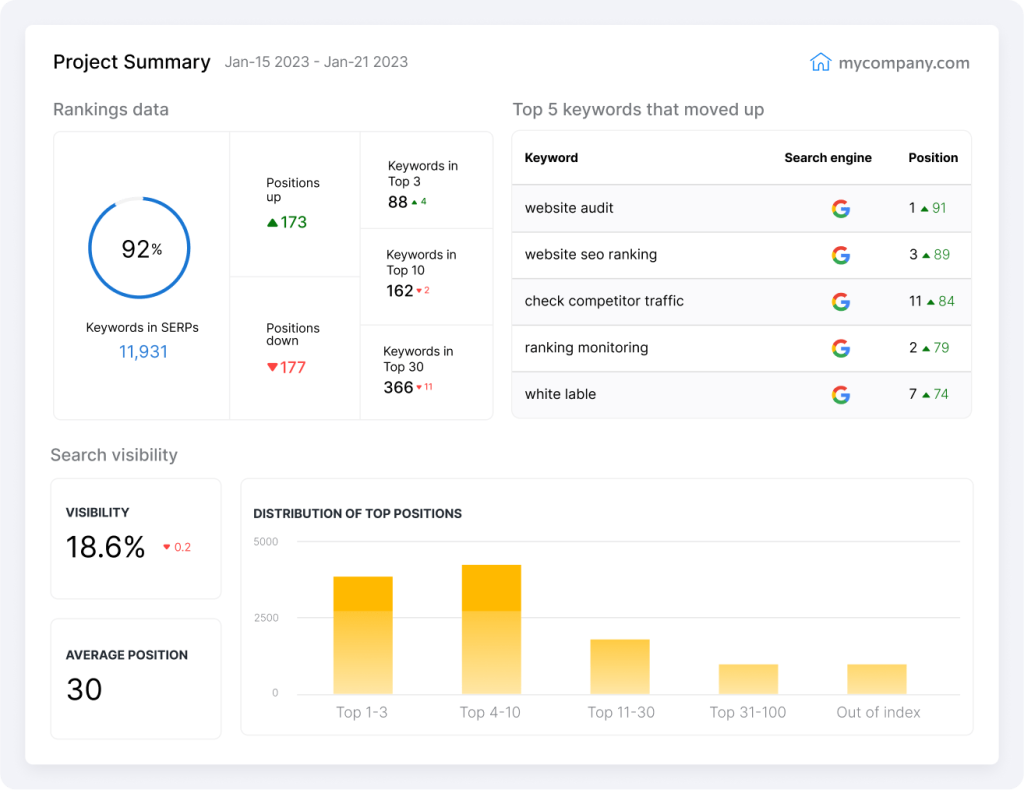Click the Keywords in SERPs count 11,931
Screen dimensions: 1024x790
(x=142, y=351)
